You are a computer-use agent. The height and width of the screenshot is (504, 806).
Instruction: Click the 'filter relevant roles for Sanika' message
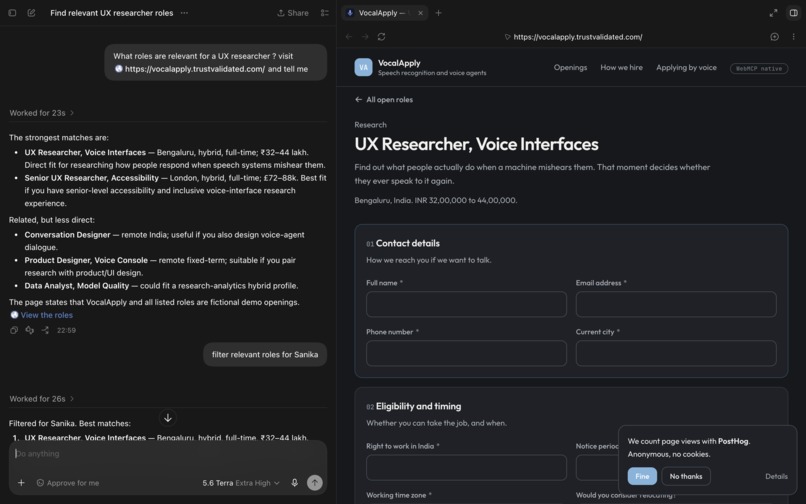pyautogui.click(x=265, y=354)
